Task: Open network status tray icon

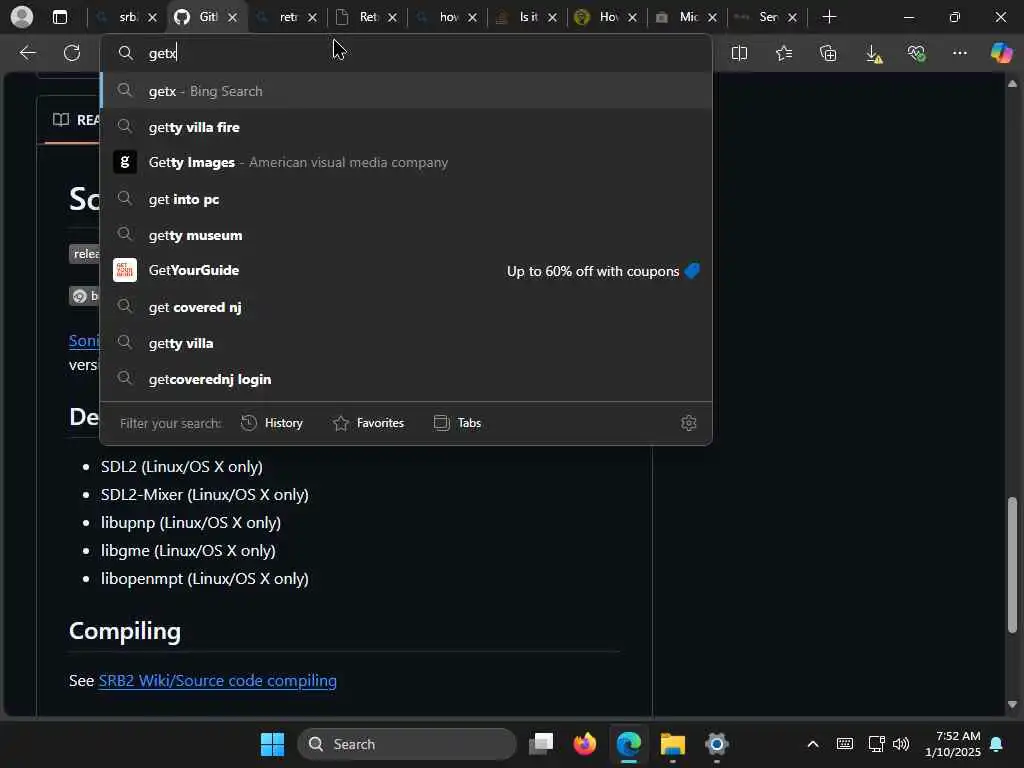Action: [x=876, y=744]
